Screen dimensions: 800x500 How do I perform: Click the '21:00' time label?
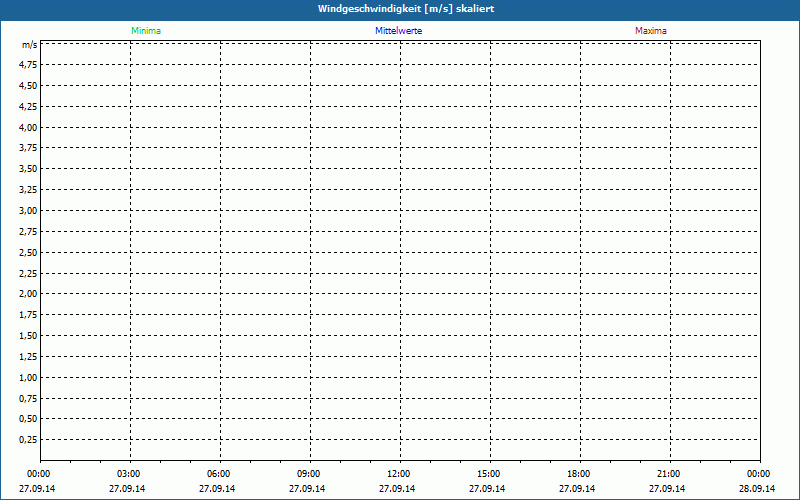pos(668,474)
